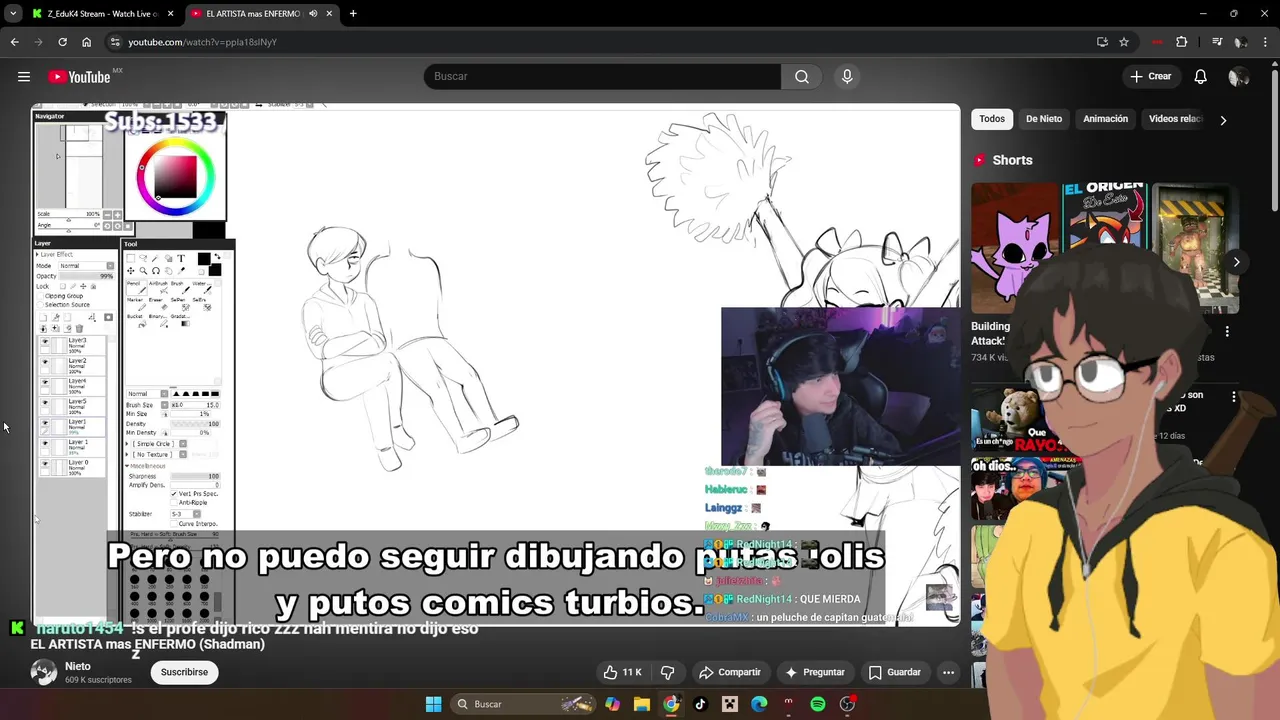Click the Suscribirse button

tap(185, 672)
